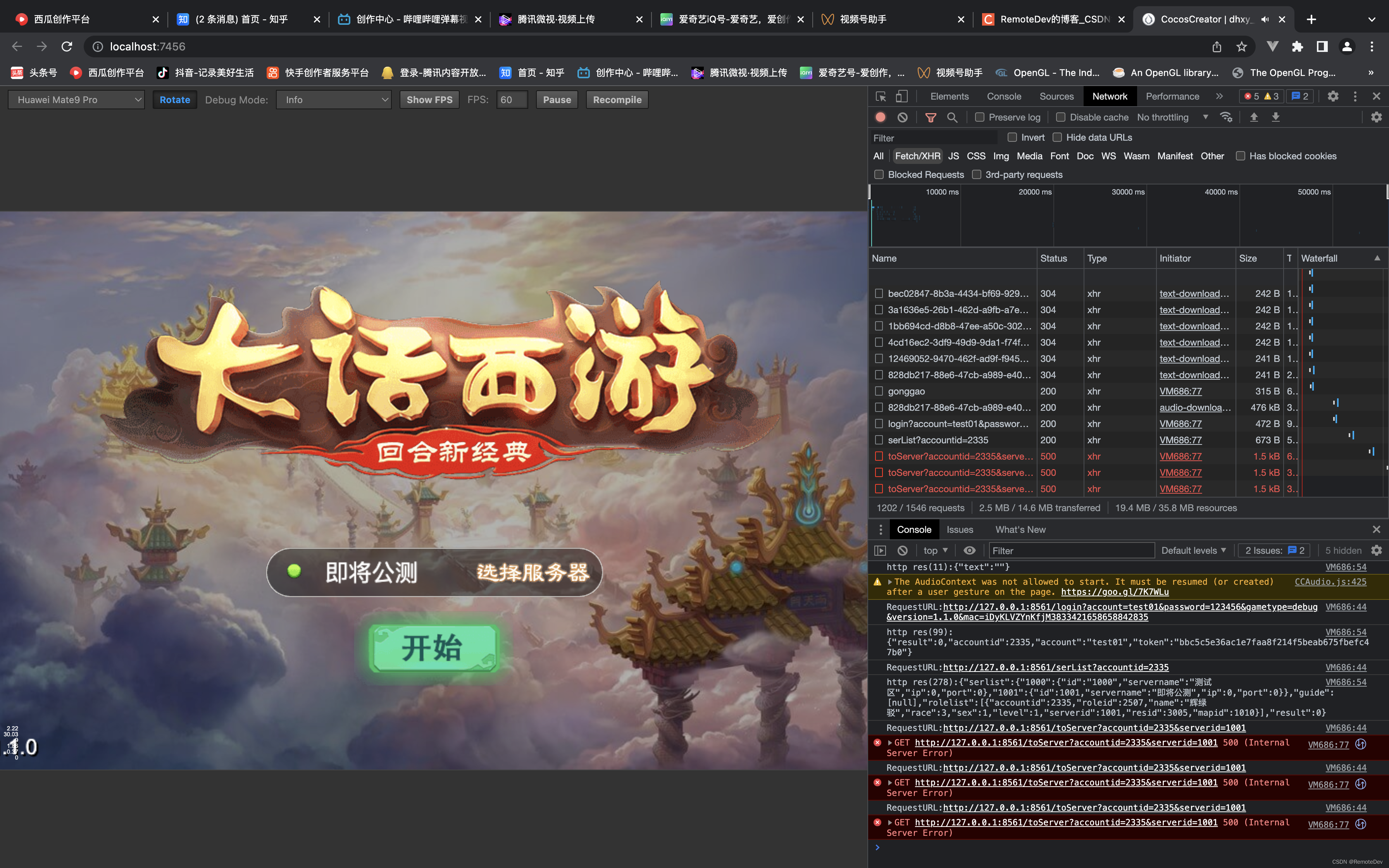This screenshot has height=868, width=1389.
Task: Enable Disable cache checkbox
Action: 1061,117
